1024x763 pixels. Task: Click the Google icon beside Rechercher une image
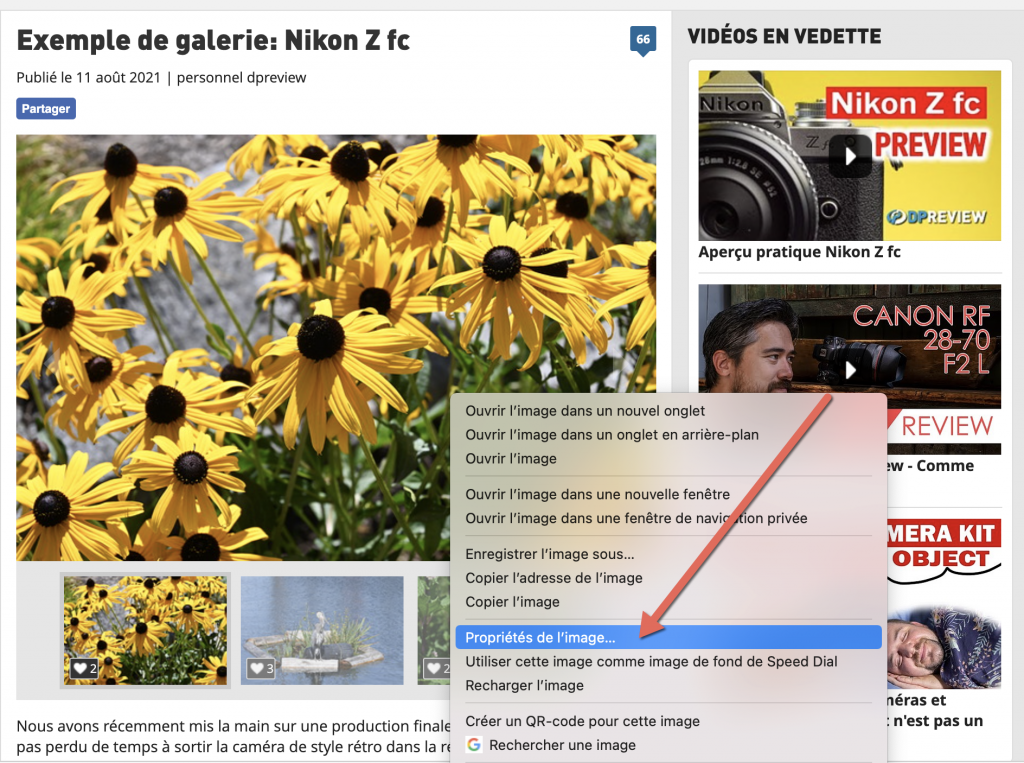pos(474,745)
